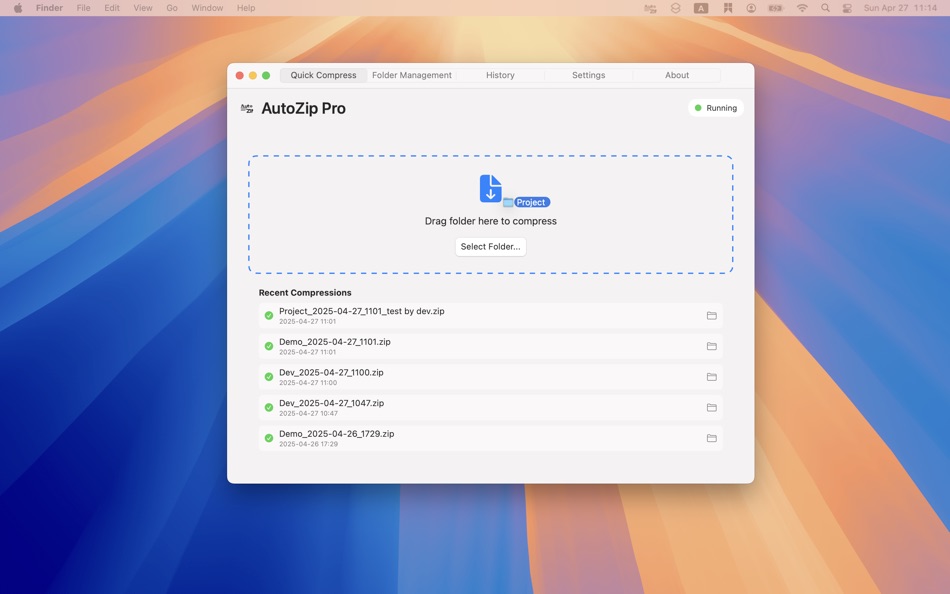Open the Finder Help menu
Viewport: 950px width, 594px height.
point(245,8)
